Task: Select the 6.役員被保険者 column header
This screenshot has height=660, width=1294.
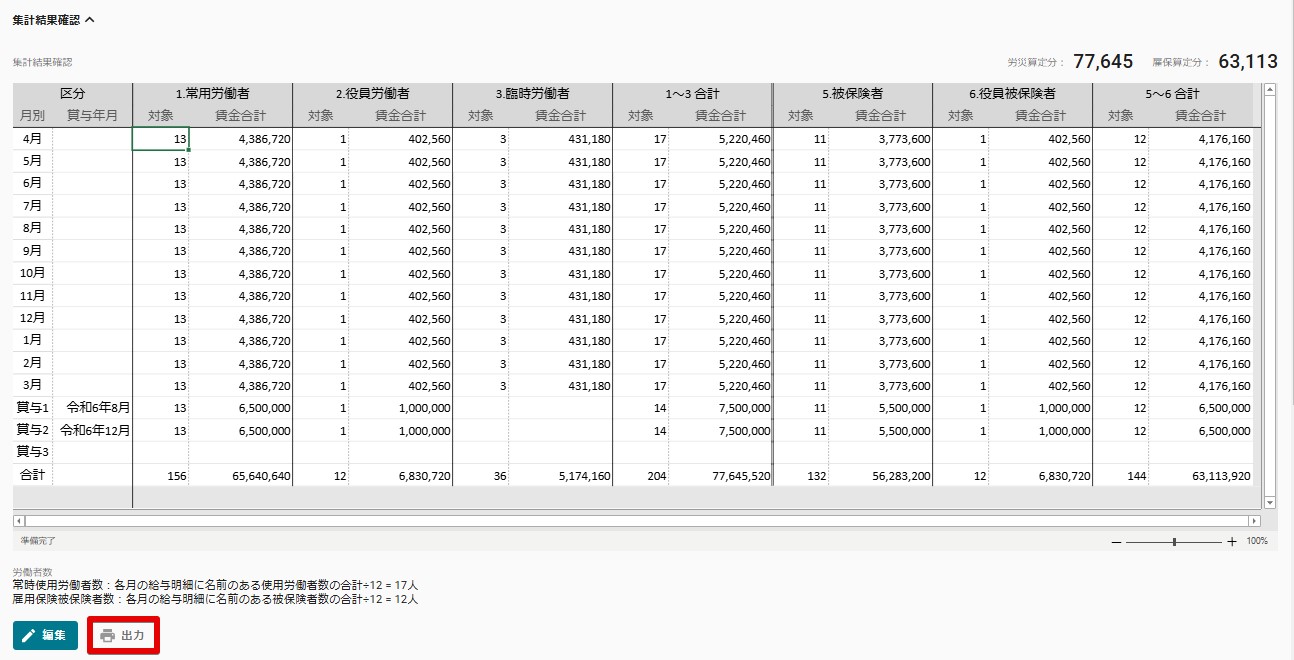Action: click(x=1012, y=94)
